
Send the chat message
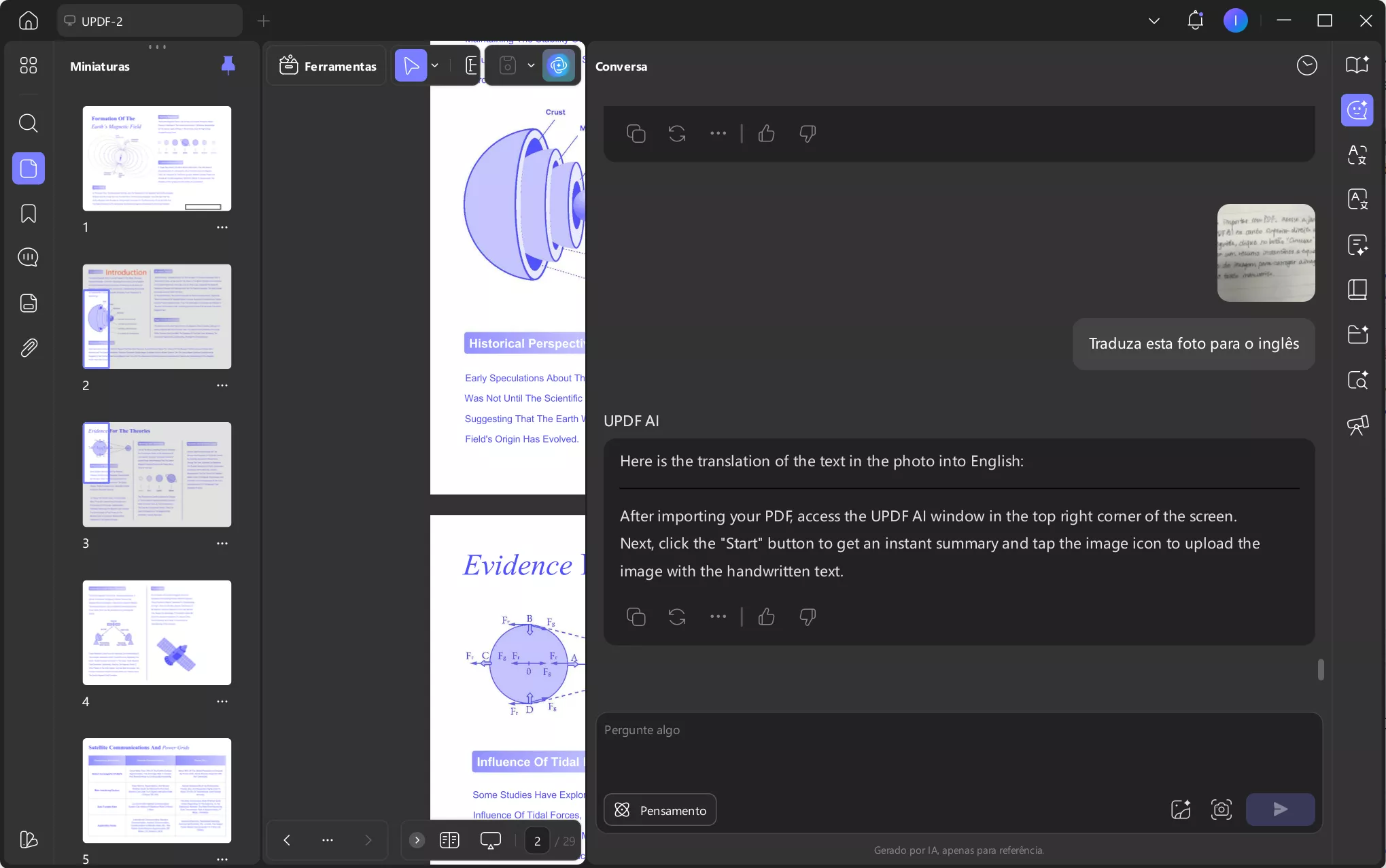(x=1279, y=809)
